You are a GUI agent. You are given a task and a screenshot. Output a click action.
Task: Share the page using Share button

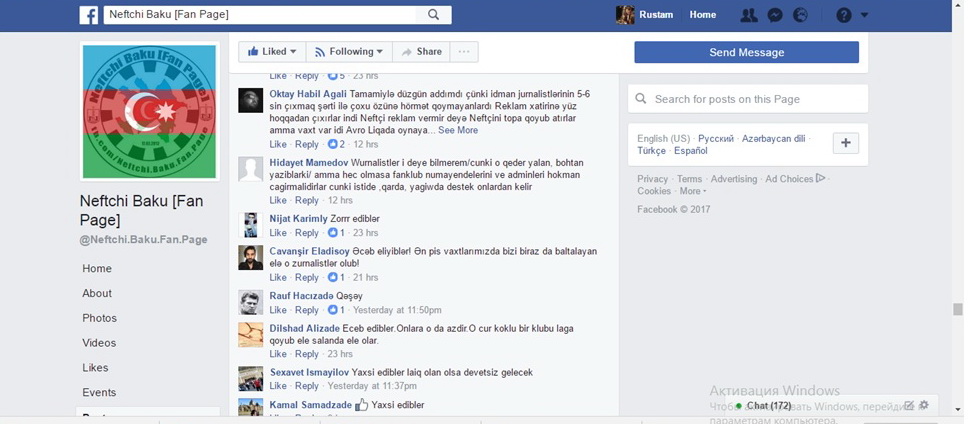(421, 52)
